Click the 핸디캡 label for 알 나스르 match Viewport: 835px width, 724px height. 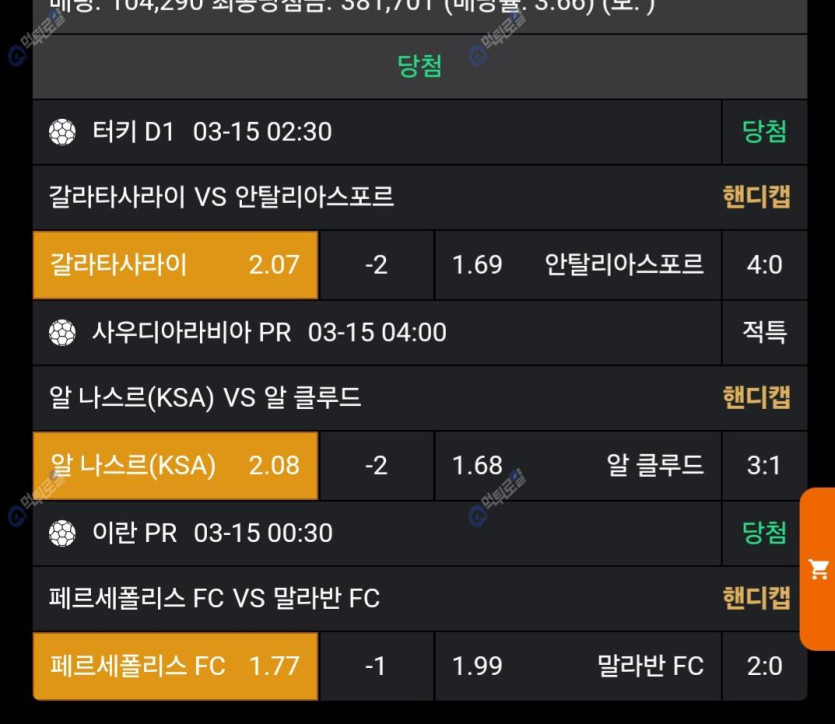756,398
